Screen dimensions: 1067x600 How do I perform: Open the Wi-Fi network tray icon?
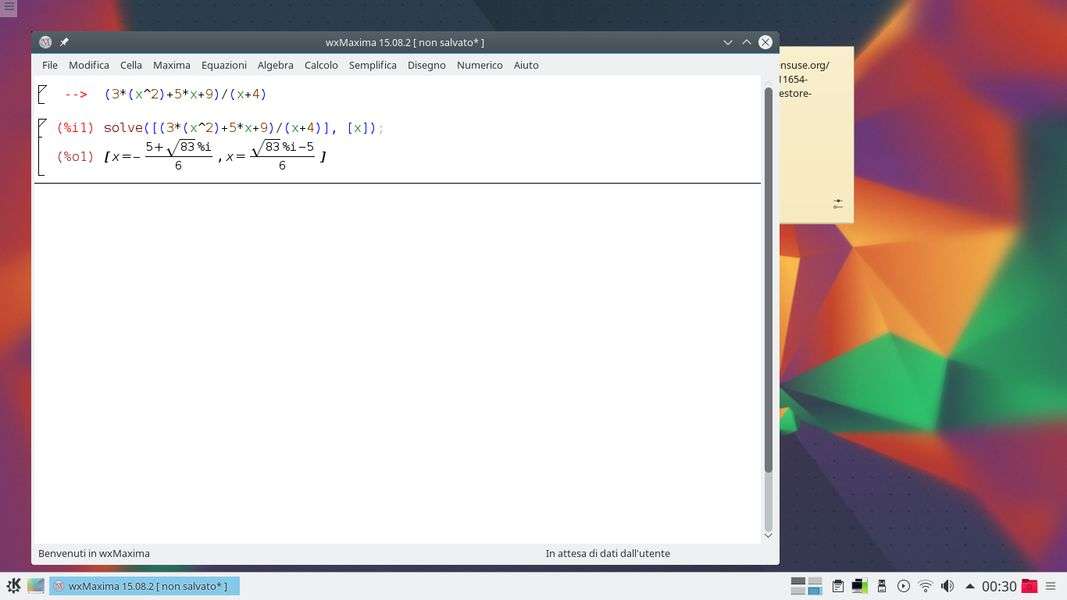pyautogui.click(x=925, y=586)
